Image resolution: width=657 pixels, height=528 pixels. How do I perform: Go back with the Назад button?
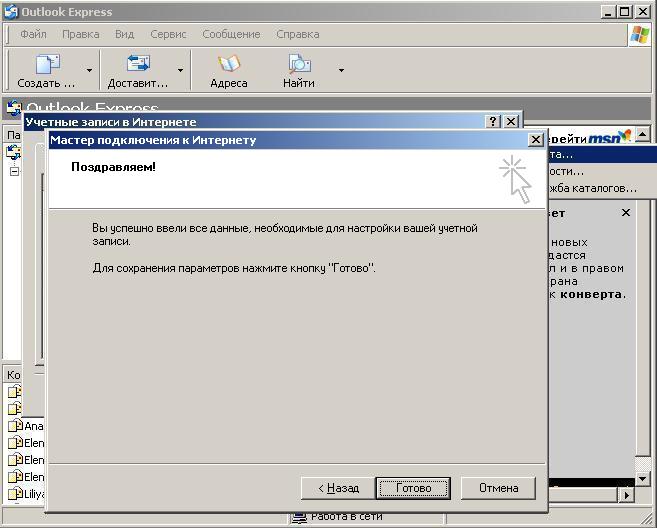click(x=338, y=488)
